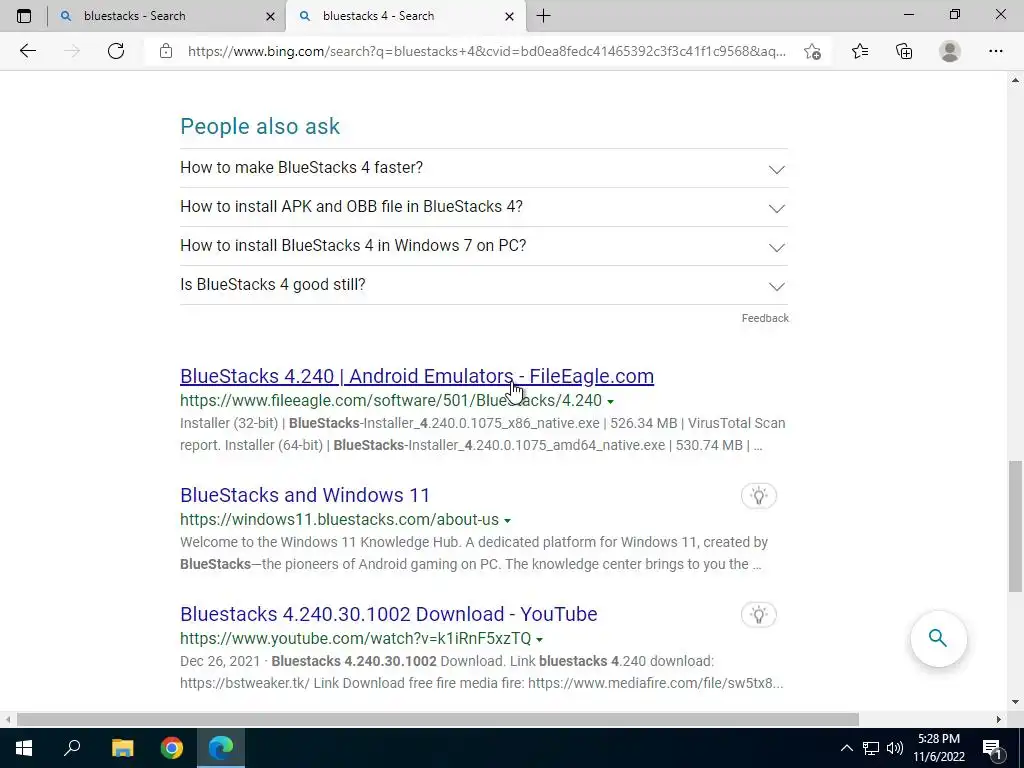The image size is (1024, 768).
Task: Click the floating search magnifier button
Action: 938,638
